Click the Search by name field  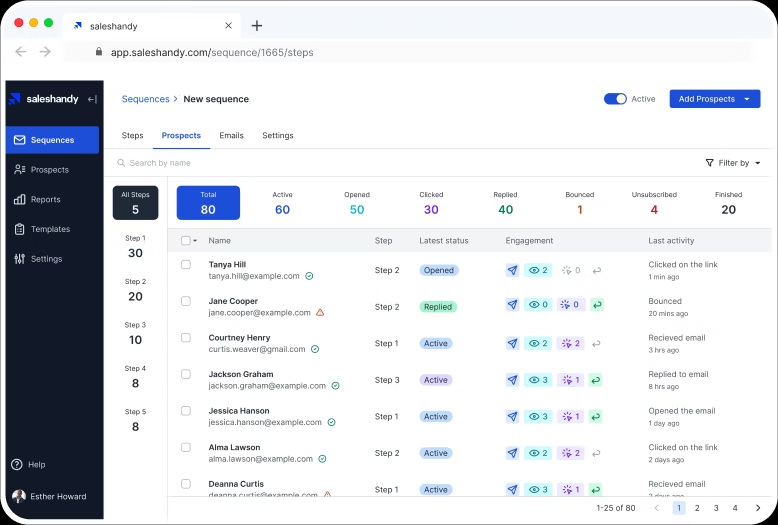click(160, 163)
